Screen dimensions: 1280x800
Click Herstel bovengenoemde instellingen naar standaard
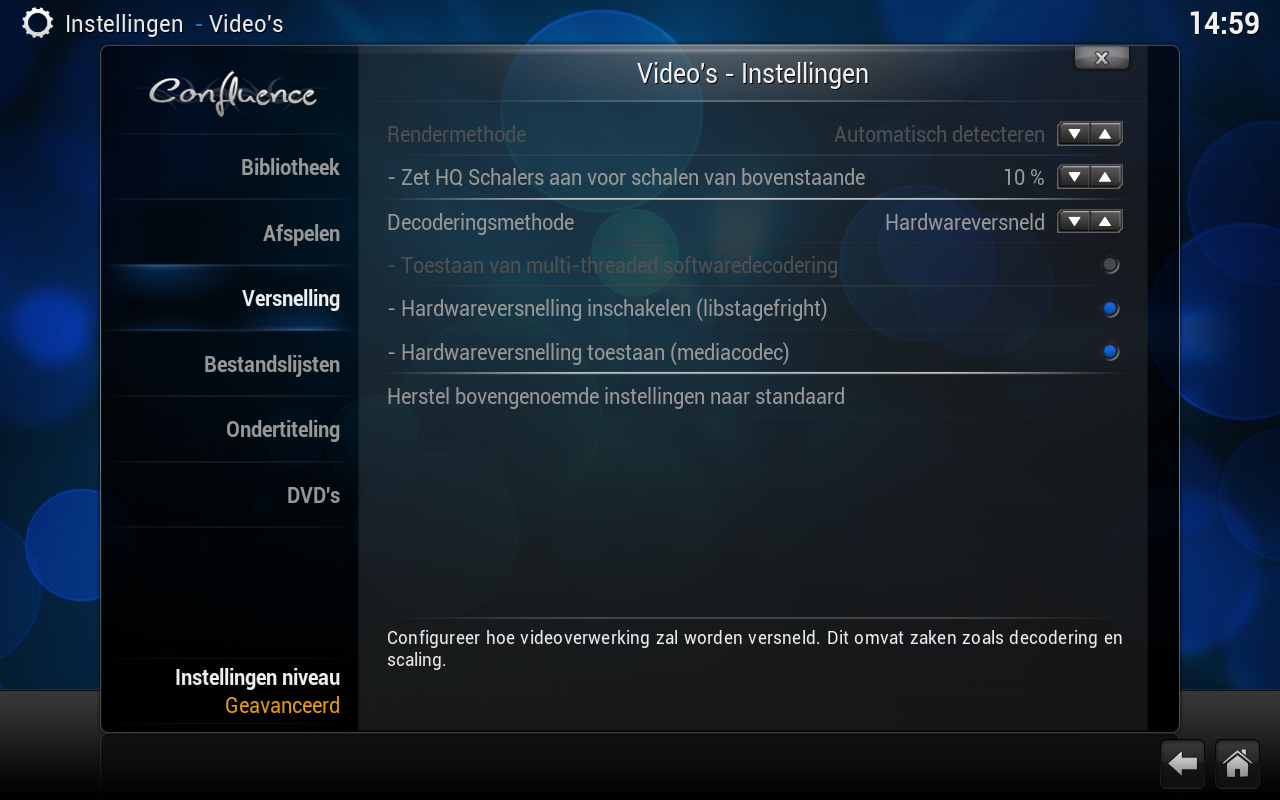(x=754, y=396)
